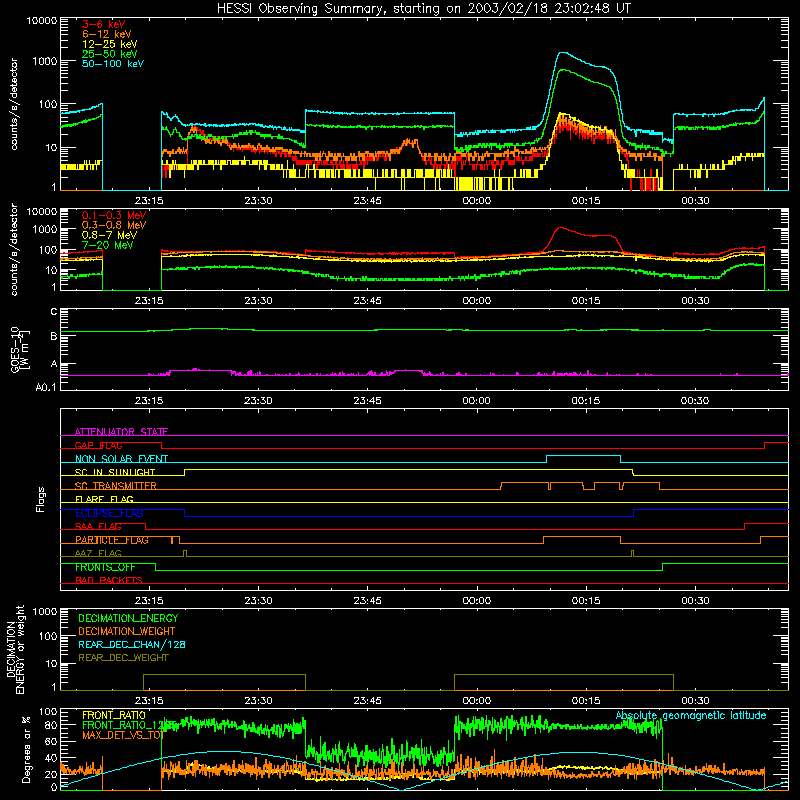The image size is (800, 800).
Task: Select the ATTENUATOR_STATE flag label
Action: [x=121, y=432]
